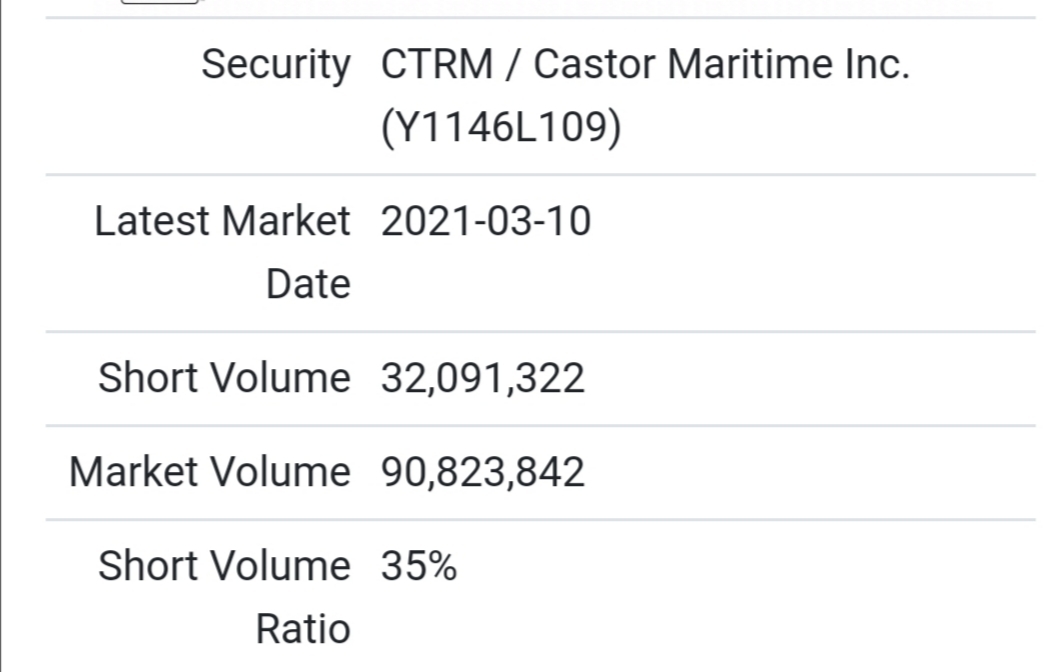Click the Latest Market Date label
The width and height of the screenshot is (1058, 672).
pyautogui.click(x=222, y=221)
